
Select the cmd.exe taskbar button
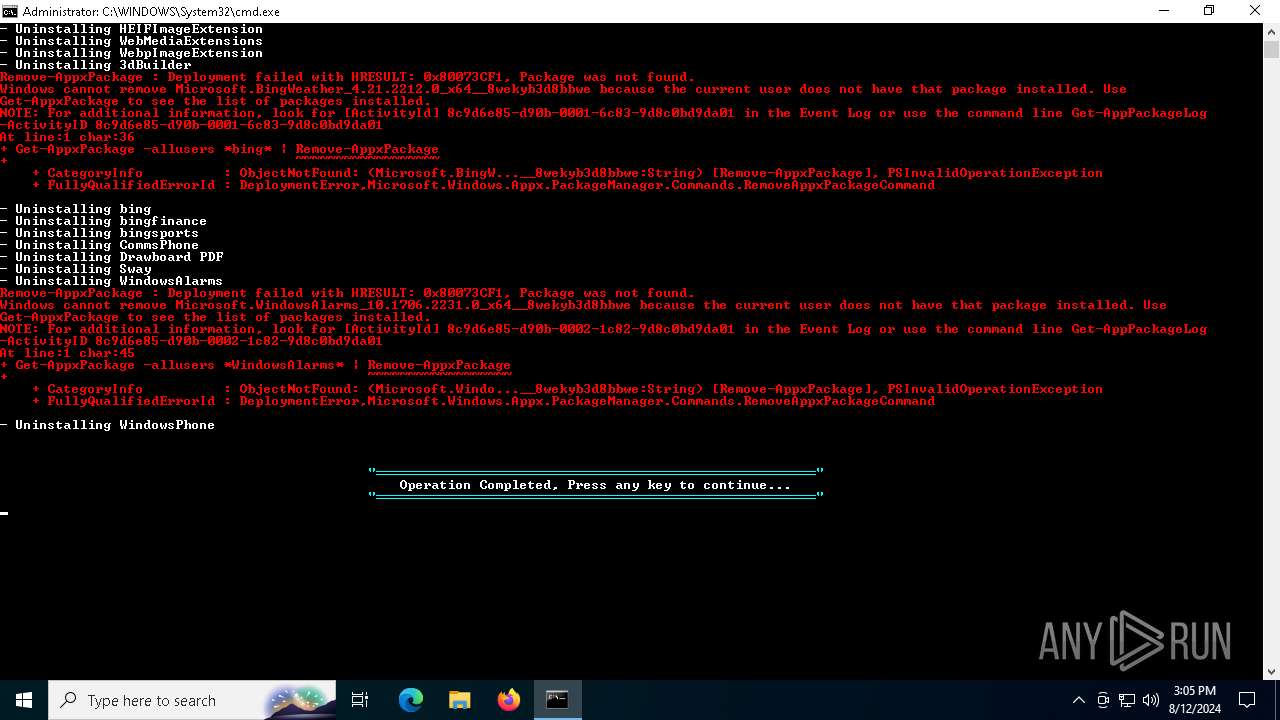[x=557, y=700]
